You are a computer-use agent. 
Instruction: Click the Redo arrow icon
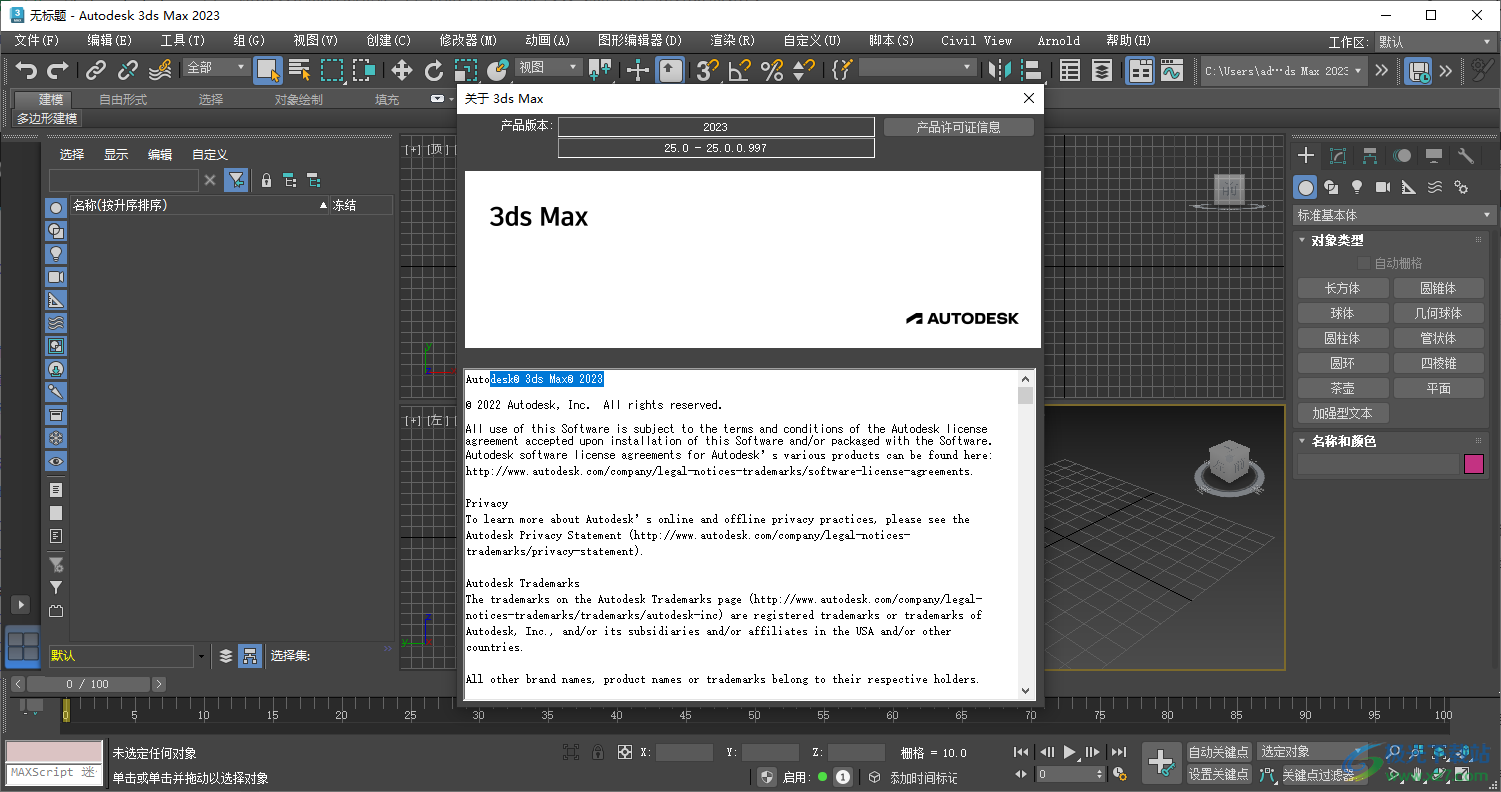click(58, 70)
